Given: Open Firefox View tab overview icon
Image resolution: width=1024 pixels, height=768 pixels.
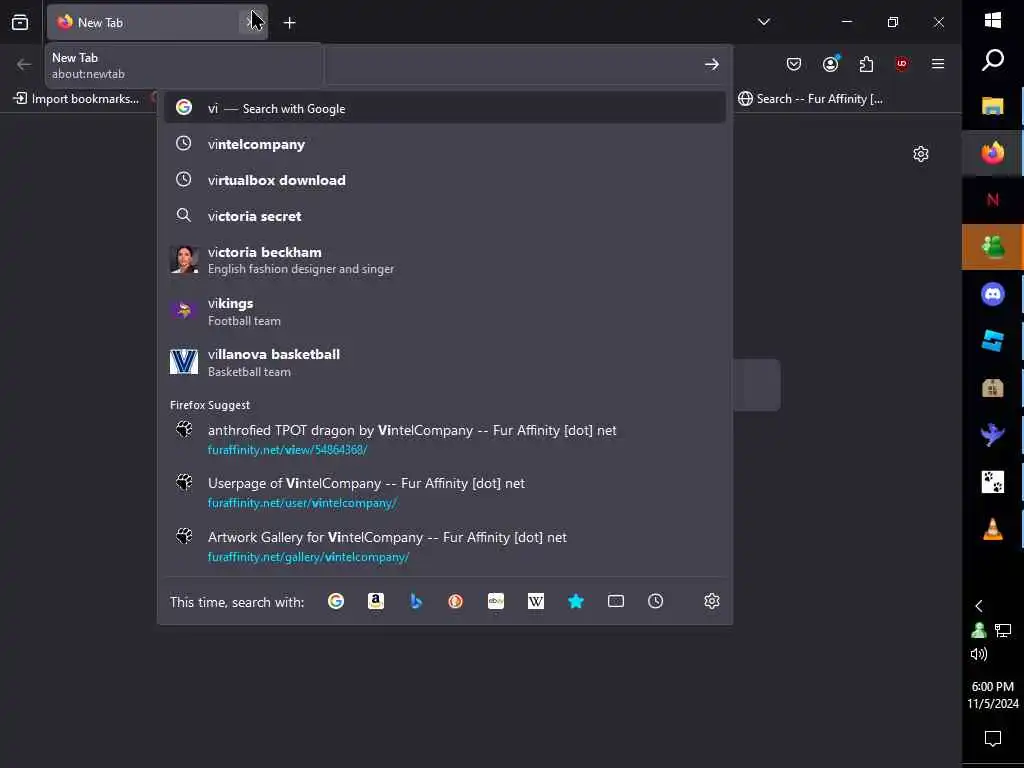Looking at the screenshot, I should coord(20,22).
